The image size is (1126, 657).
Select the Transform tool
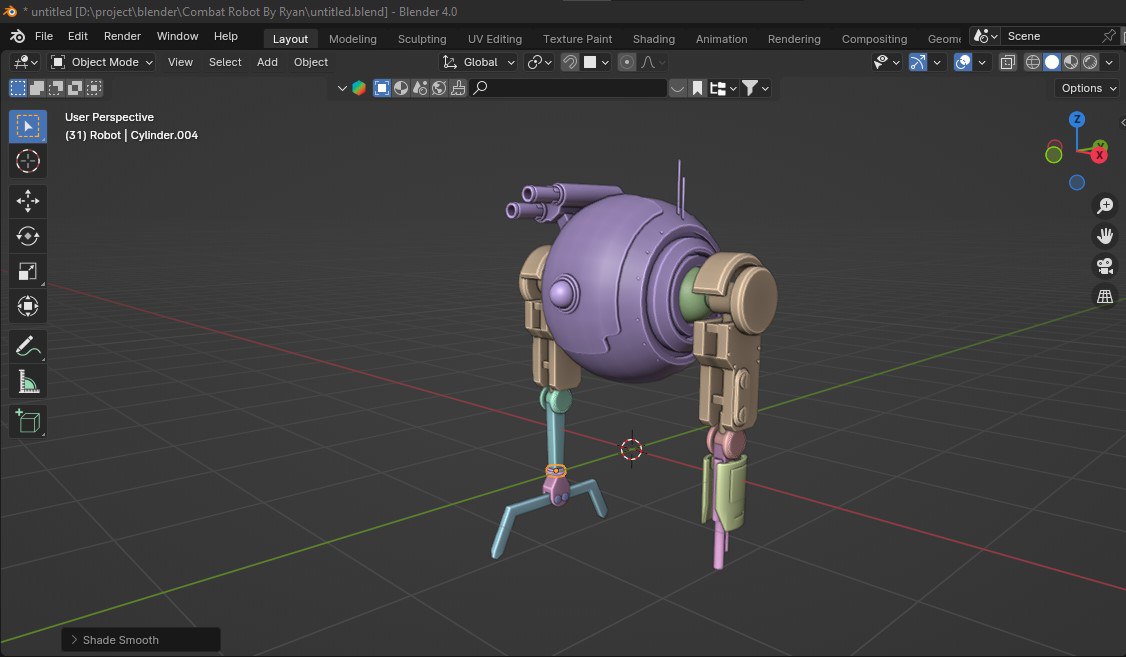(x=28, y=307)
